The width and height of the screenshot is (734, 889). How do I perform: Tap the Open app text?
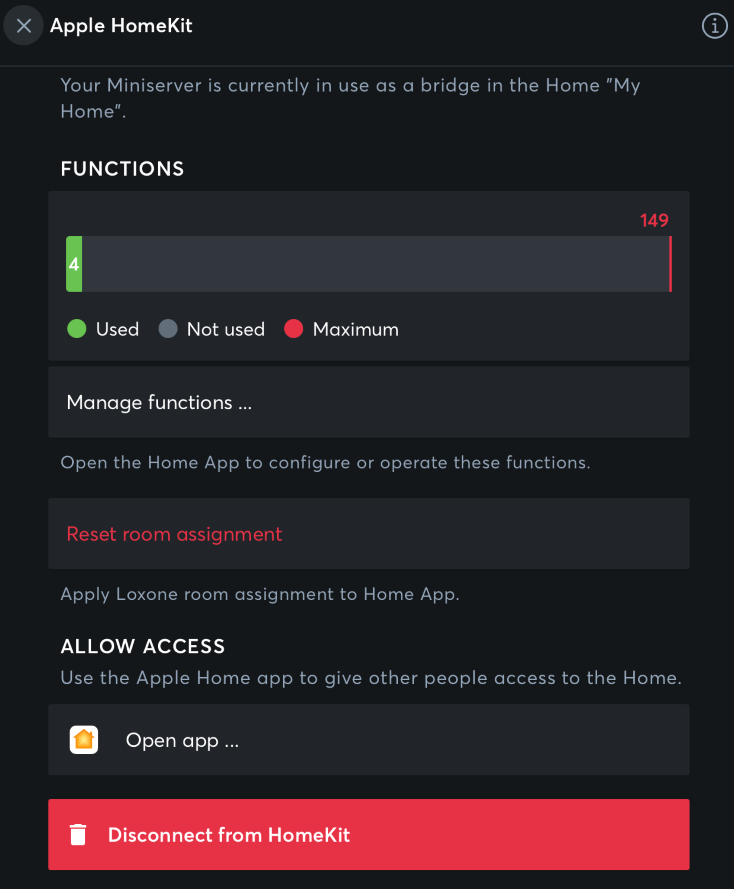pos(182,741)
